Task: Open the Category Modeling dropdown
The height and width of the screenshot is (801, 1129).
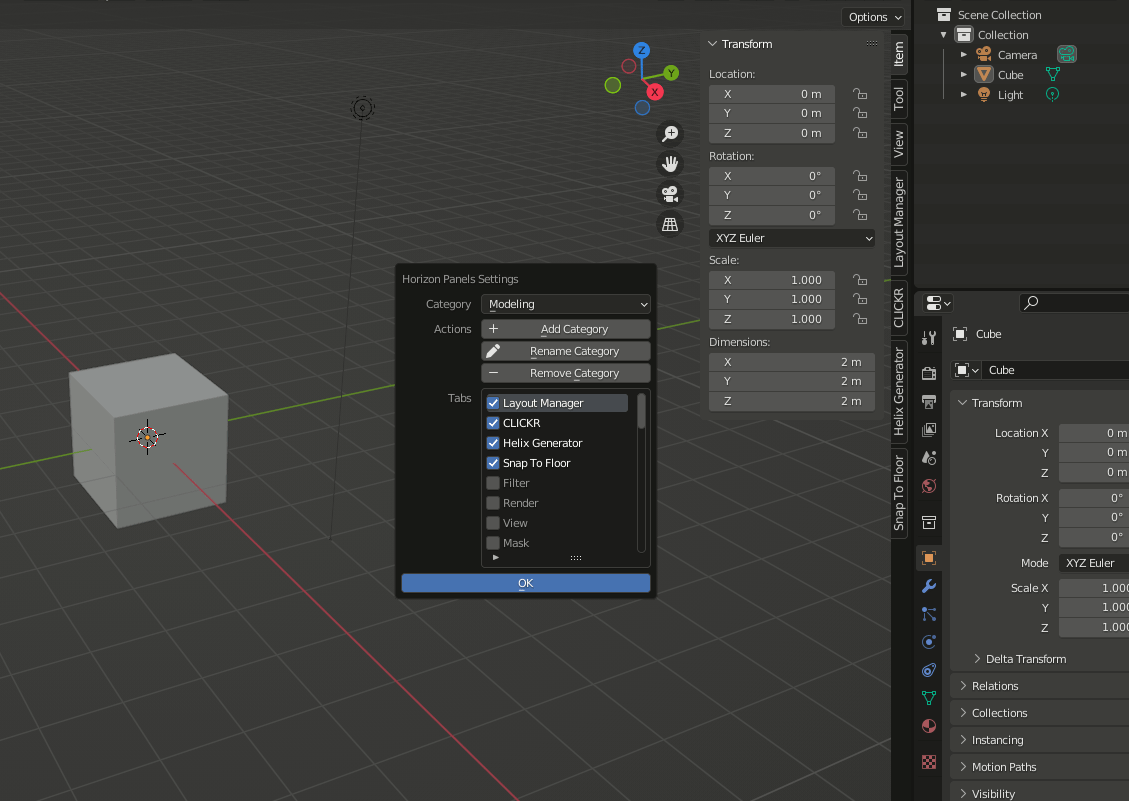Action: (566, 304)
